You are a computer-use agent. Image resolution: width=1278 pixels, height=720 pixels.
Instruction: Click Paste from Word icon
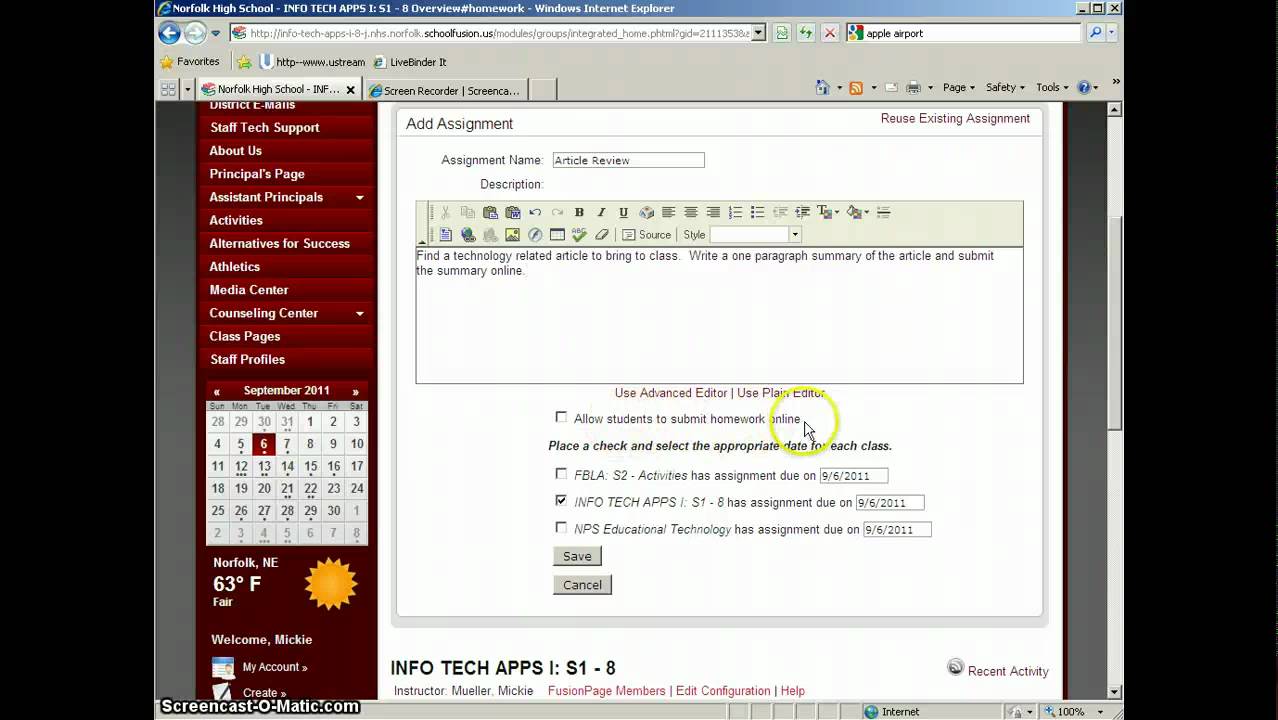tap(512, 212)
